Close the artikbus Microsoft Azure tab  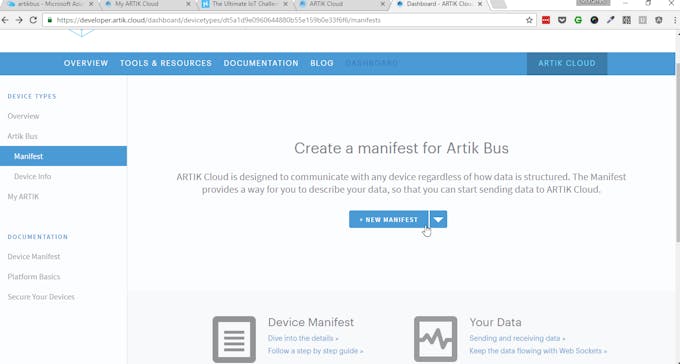point(91,4)
